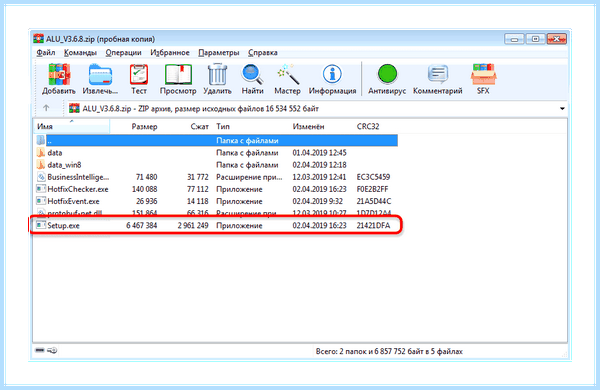Select the 'BusinessIntellige...' file name
The width and height of the screenshot is (600, 390).
click(x=78, y=177)
